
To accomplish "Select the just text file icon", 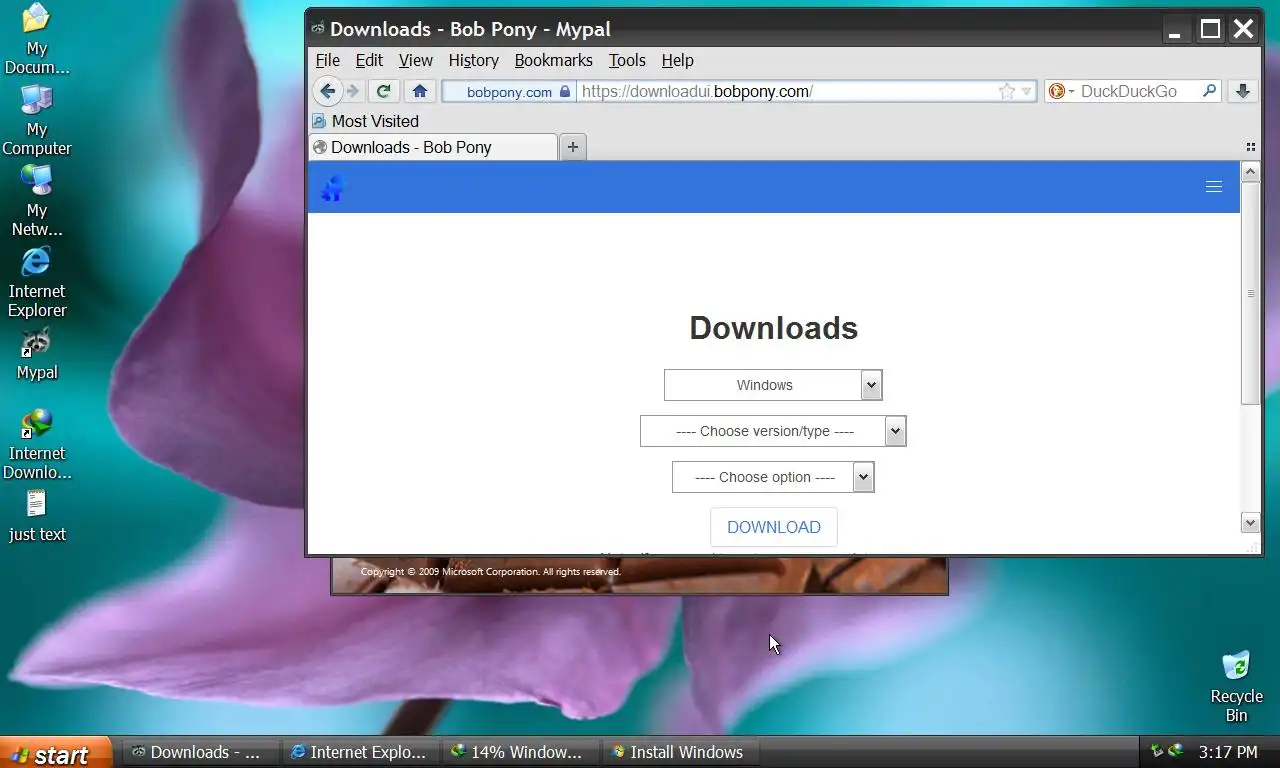I will pyautogui.click(x=37, y=516).
